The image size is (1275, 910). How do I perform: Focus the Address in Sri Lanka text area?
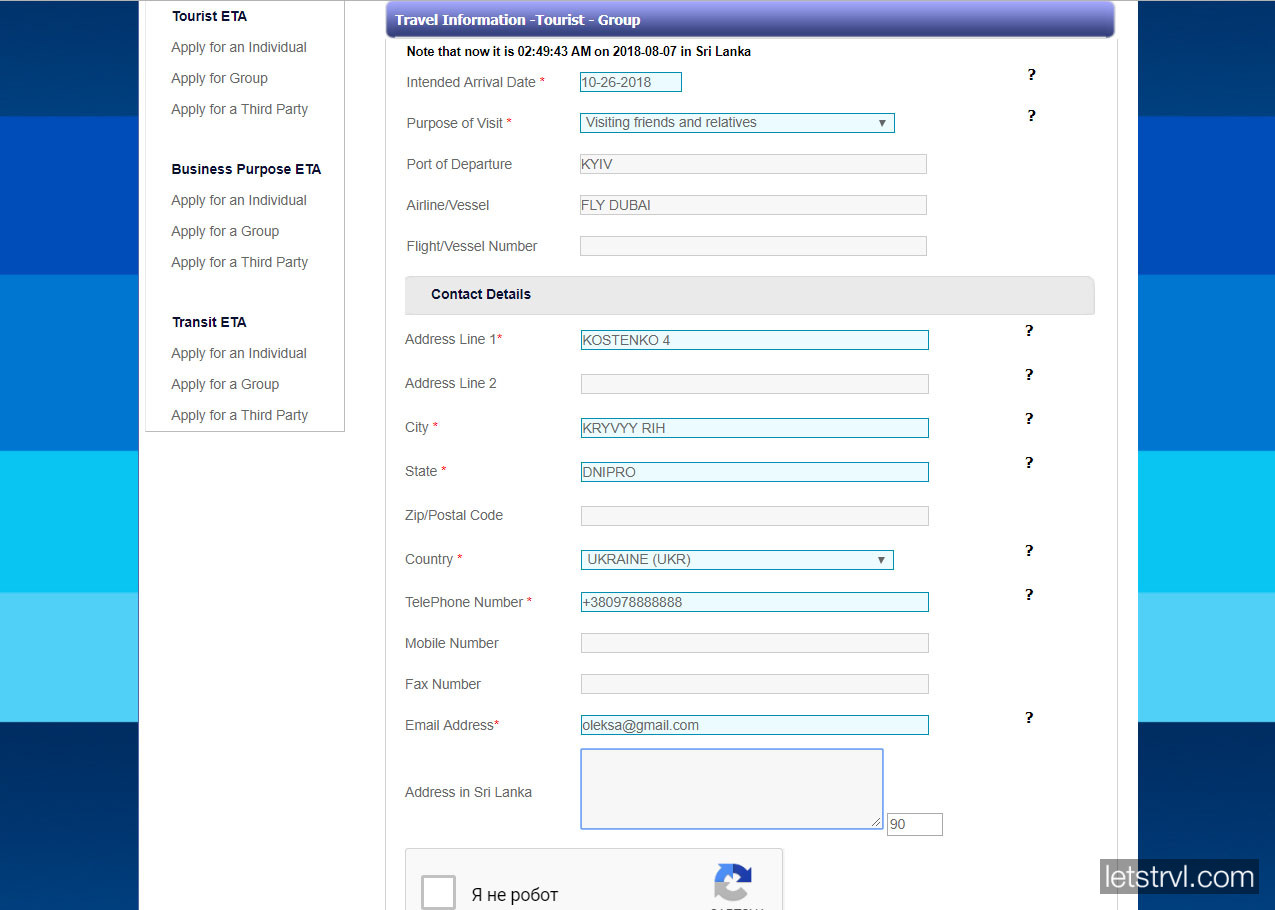point(731,789)
